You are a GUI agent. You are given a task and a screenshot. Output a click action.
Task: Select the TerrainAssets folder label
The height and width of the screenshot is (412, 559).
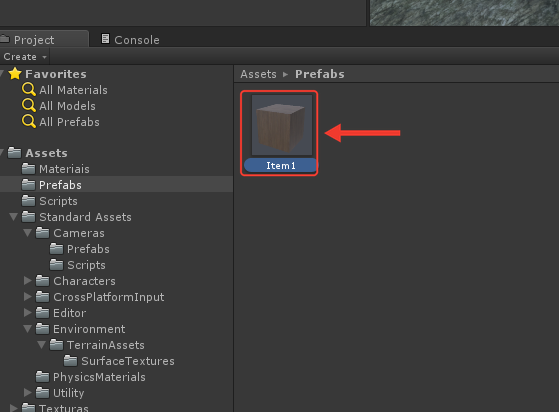click(106, 345)
